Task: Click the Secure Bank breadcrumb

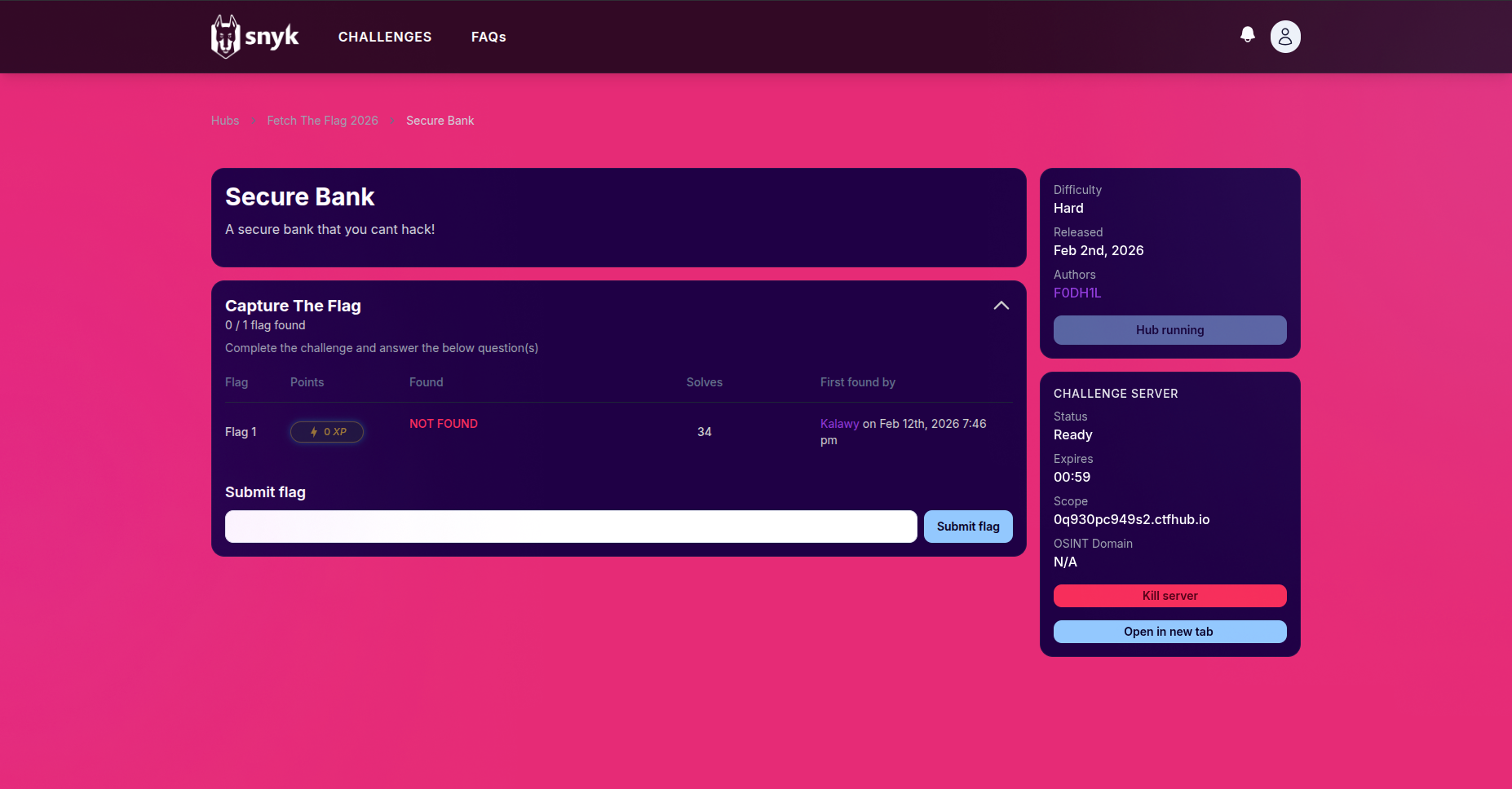Action: [x=440, y=121]
